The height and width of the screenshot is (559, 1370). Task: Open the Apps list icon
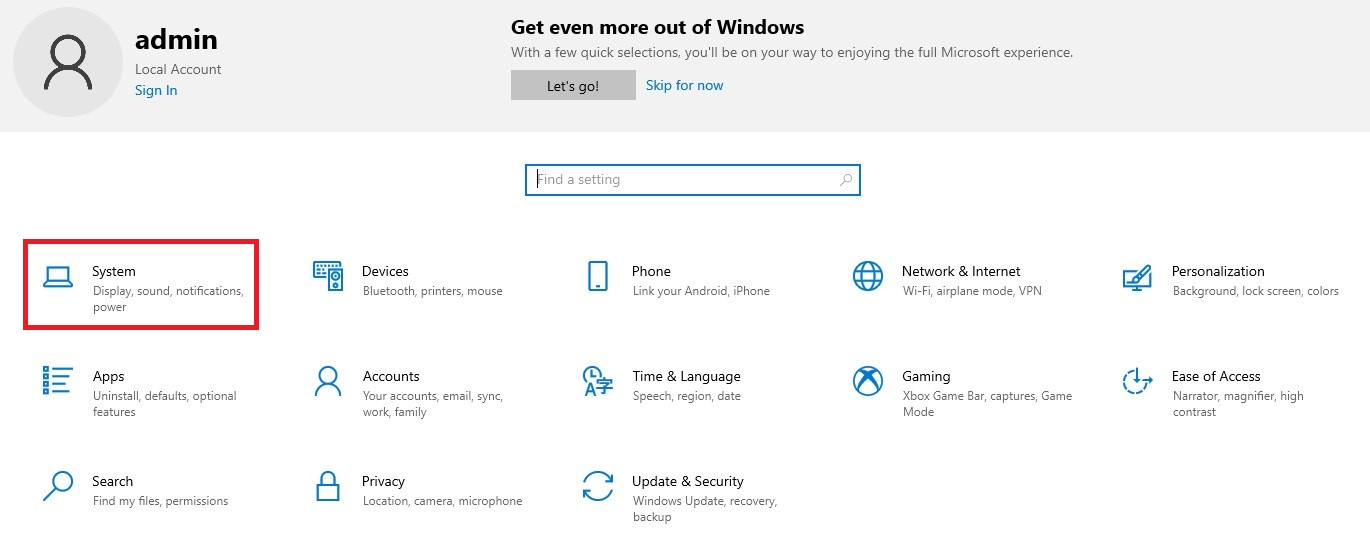click(x=58, y=380)
